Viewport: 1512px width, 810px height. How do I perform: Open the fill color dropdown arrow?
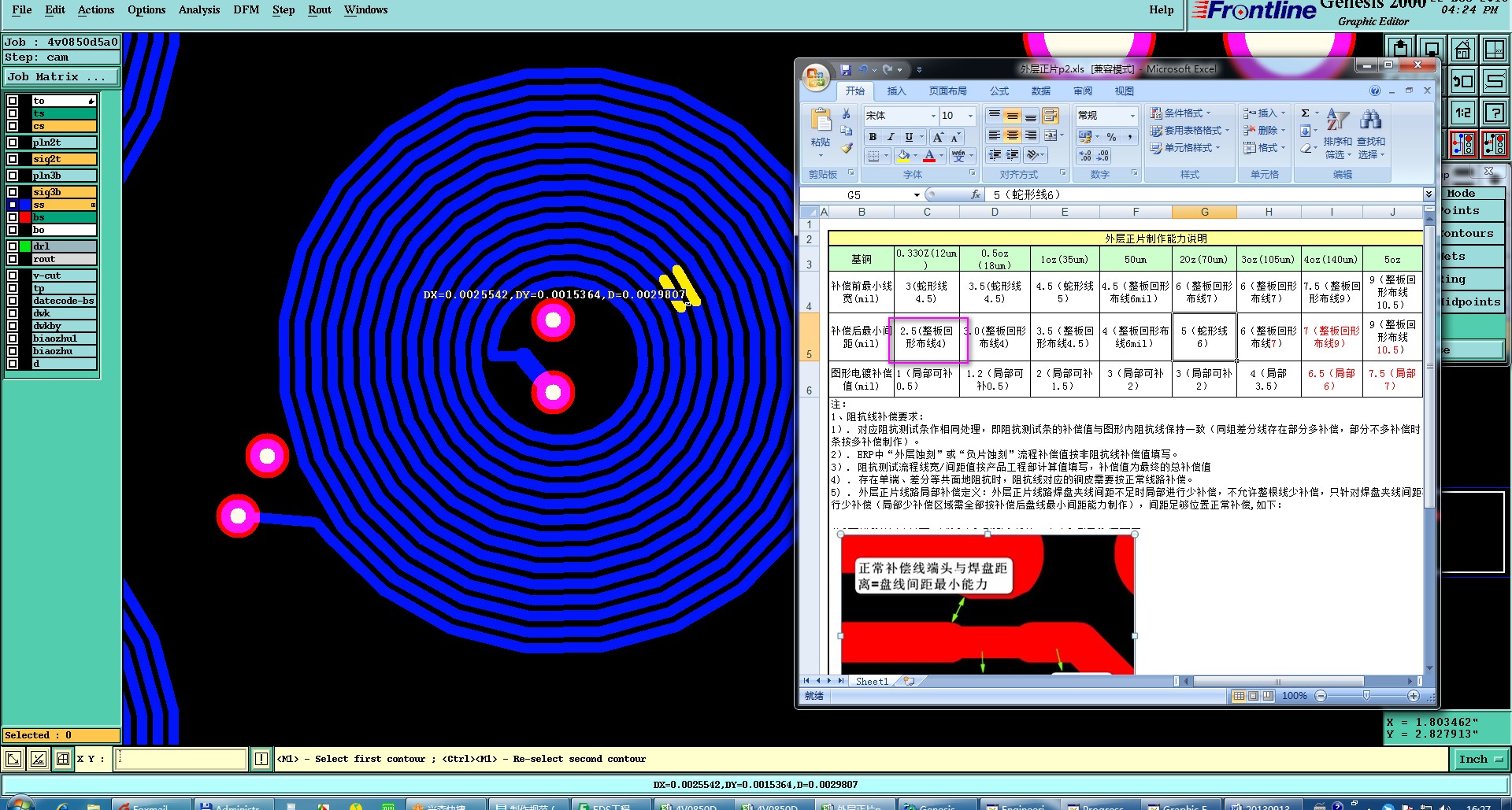click(915, 156)
